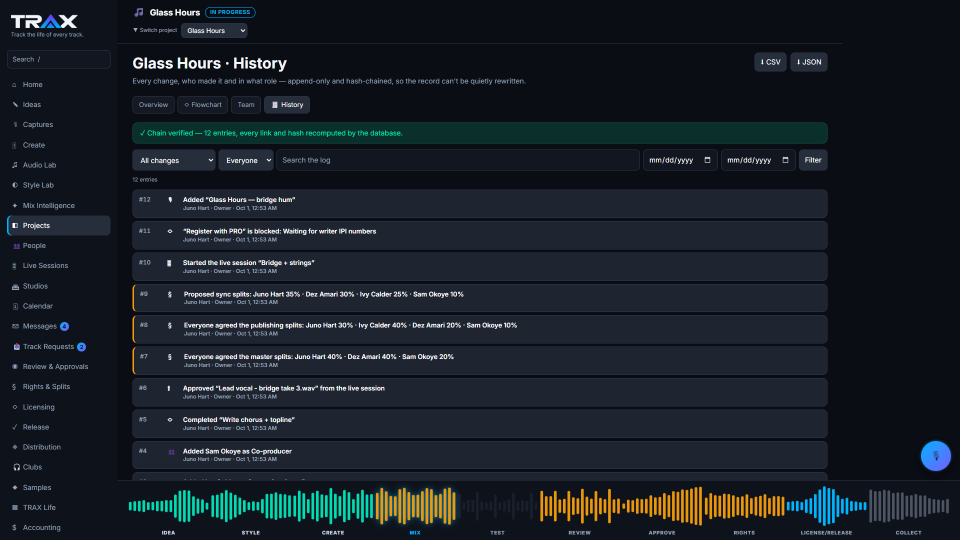Open Licensing page

[58, 407]
